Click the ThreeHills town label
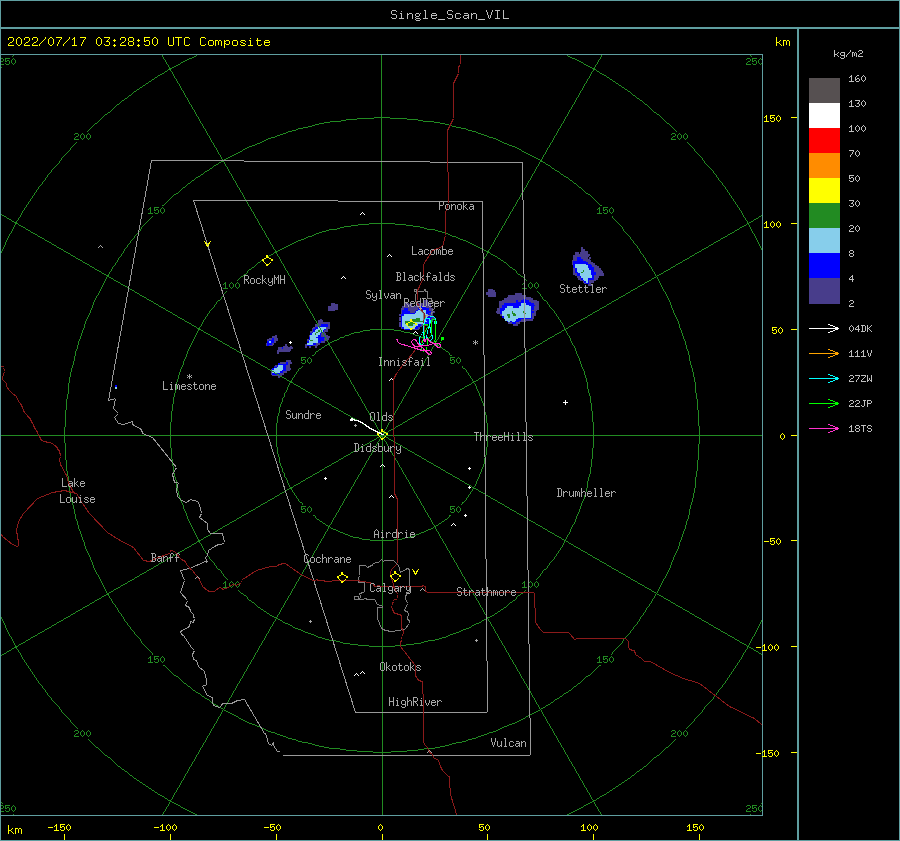Viewport: 900px width, 841px height. point(503,437)
